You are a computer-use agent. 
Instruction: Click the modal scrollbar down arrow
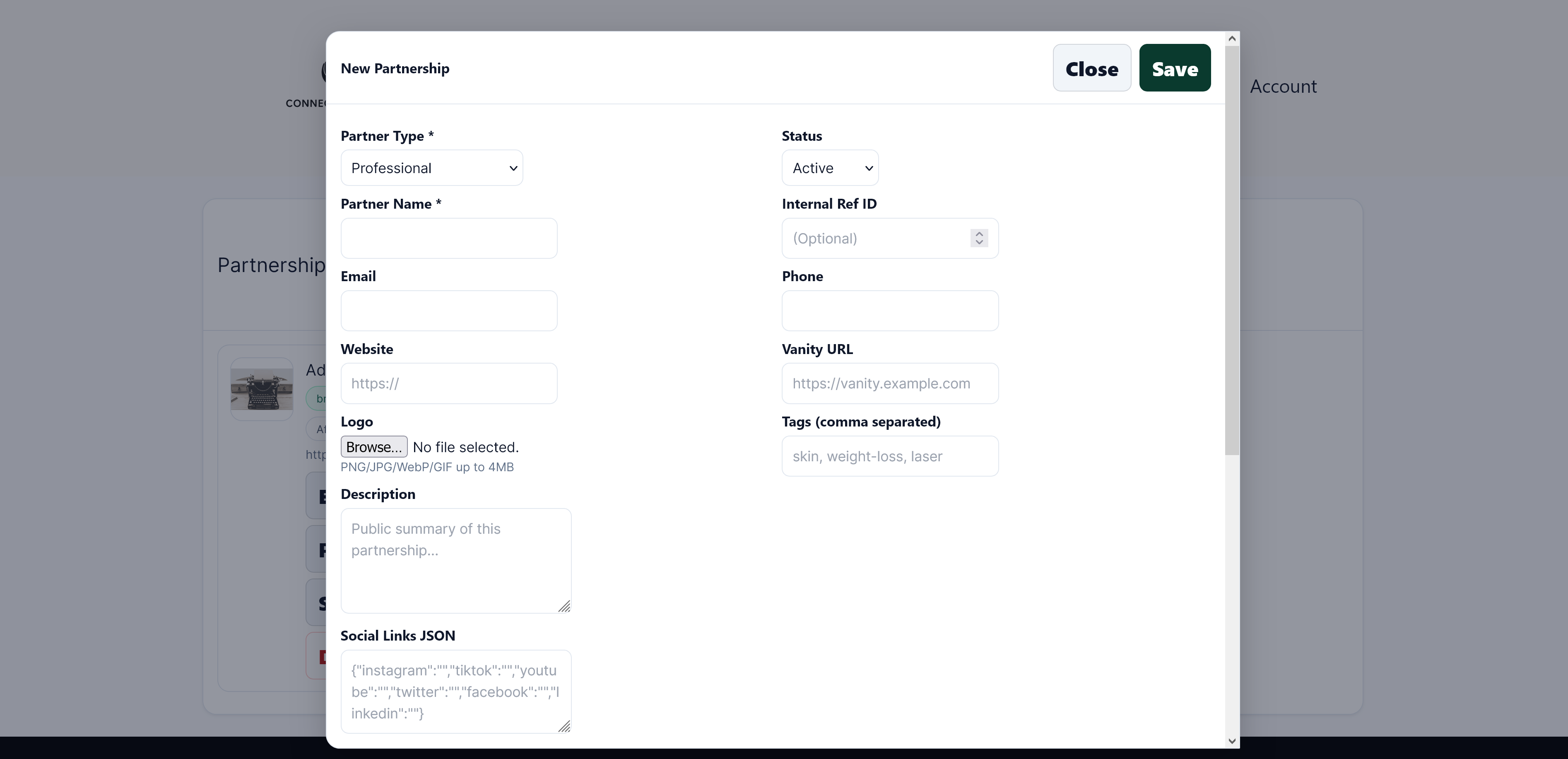click(1232, 741)
